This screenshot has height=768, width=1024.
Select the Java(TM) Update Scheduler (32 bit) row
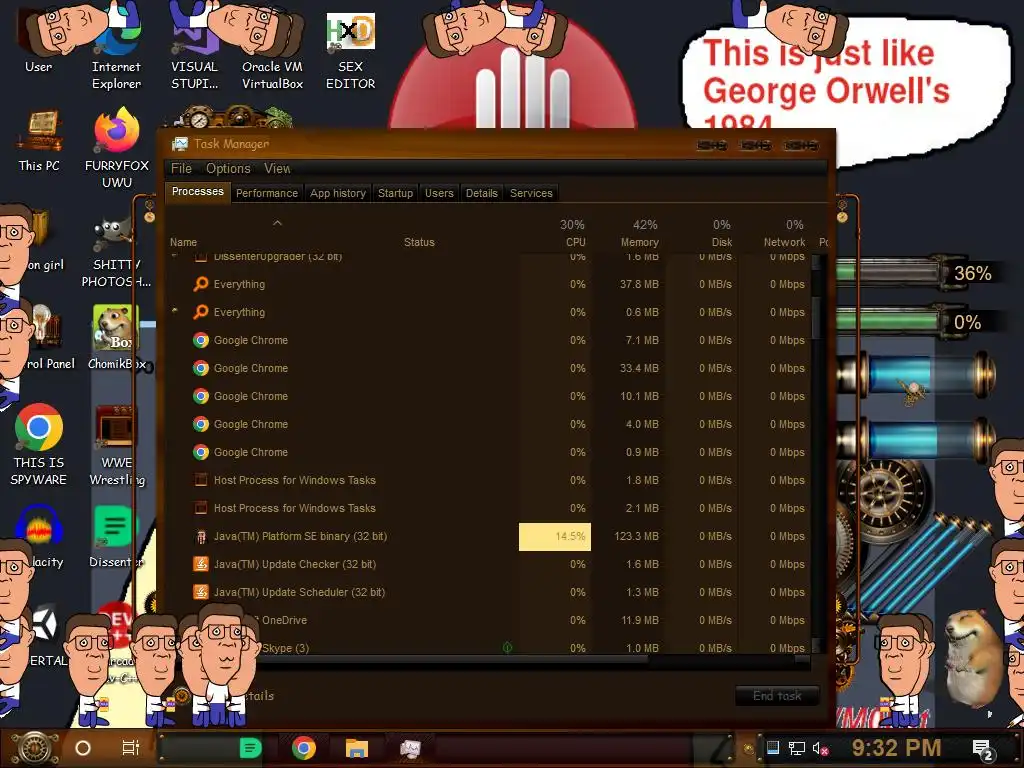point(488,592)
